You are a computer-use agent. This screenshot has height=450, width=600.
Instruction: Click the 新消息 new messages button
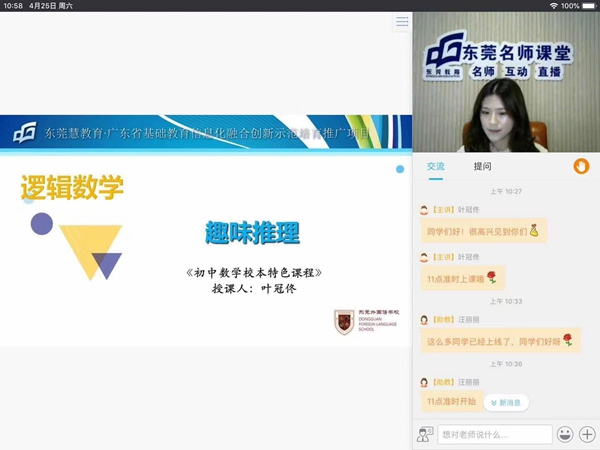506,403
